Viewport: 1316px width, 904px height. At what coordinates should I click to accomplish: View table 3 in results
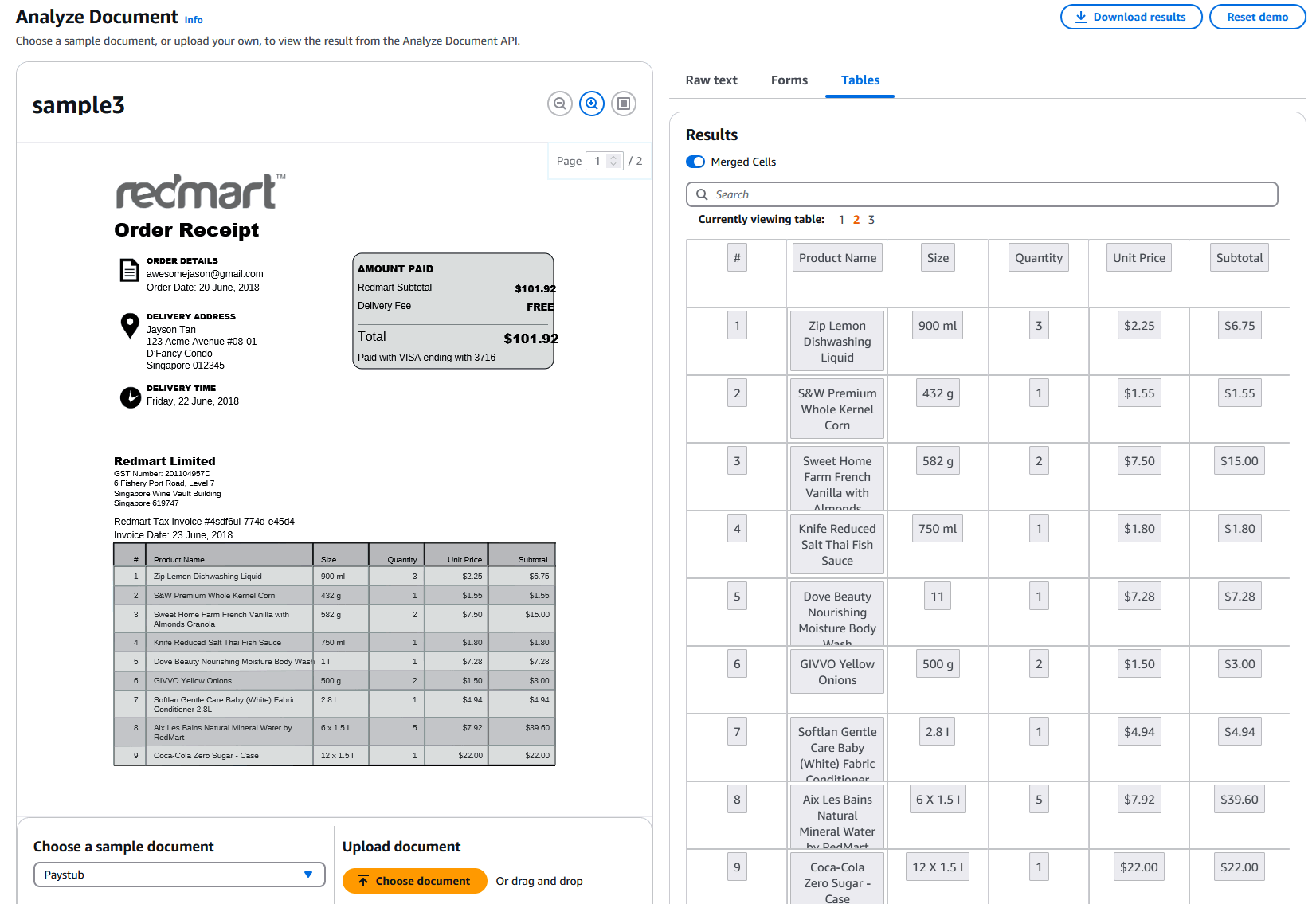click(x=871, y=220)
